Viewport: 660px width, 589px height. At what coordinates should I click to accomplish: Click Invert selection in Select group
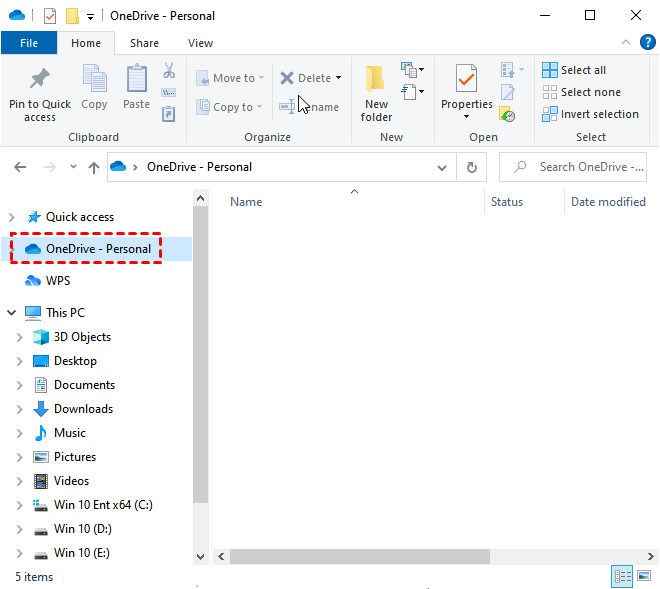coord(590,114)
